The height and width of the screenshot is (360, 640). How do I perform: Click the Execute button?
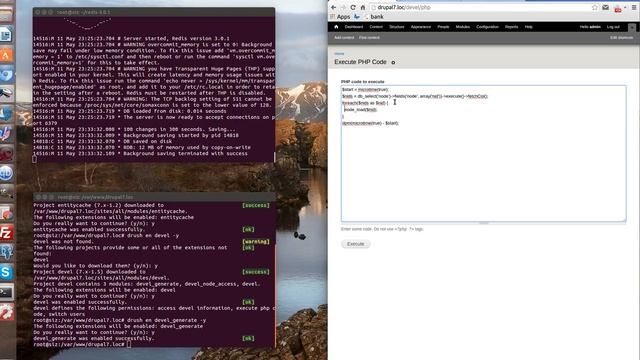[x=356, y=244]
